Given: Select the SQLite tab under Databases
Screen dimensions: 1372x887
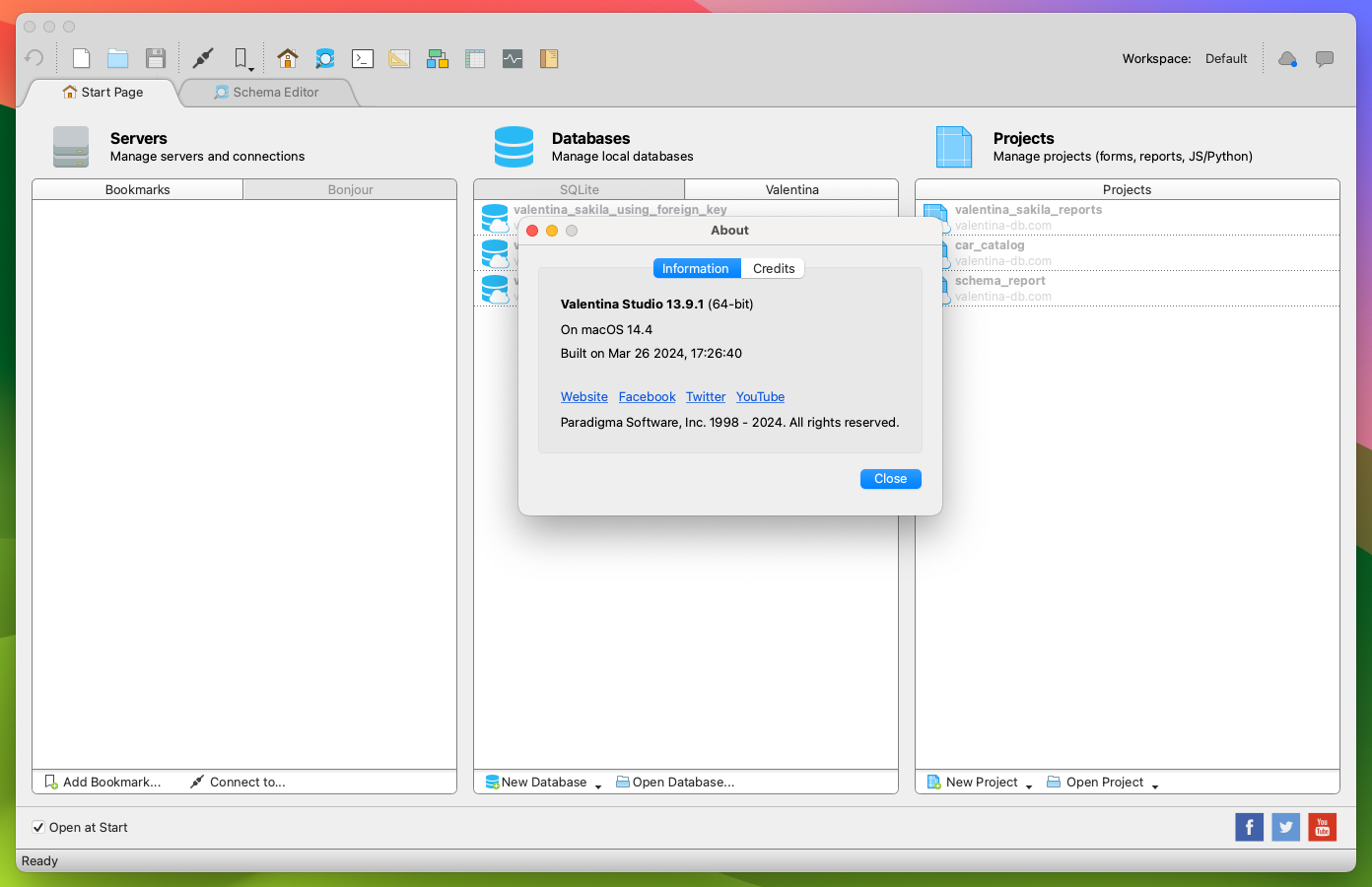Looking at the screenshot, I should click(x=580, y=189).
